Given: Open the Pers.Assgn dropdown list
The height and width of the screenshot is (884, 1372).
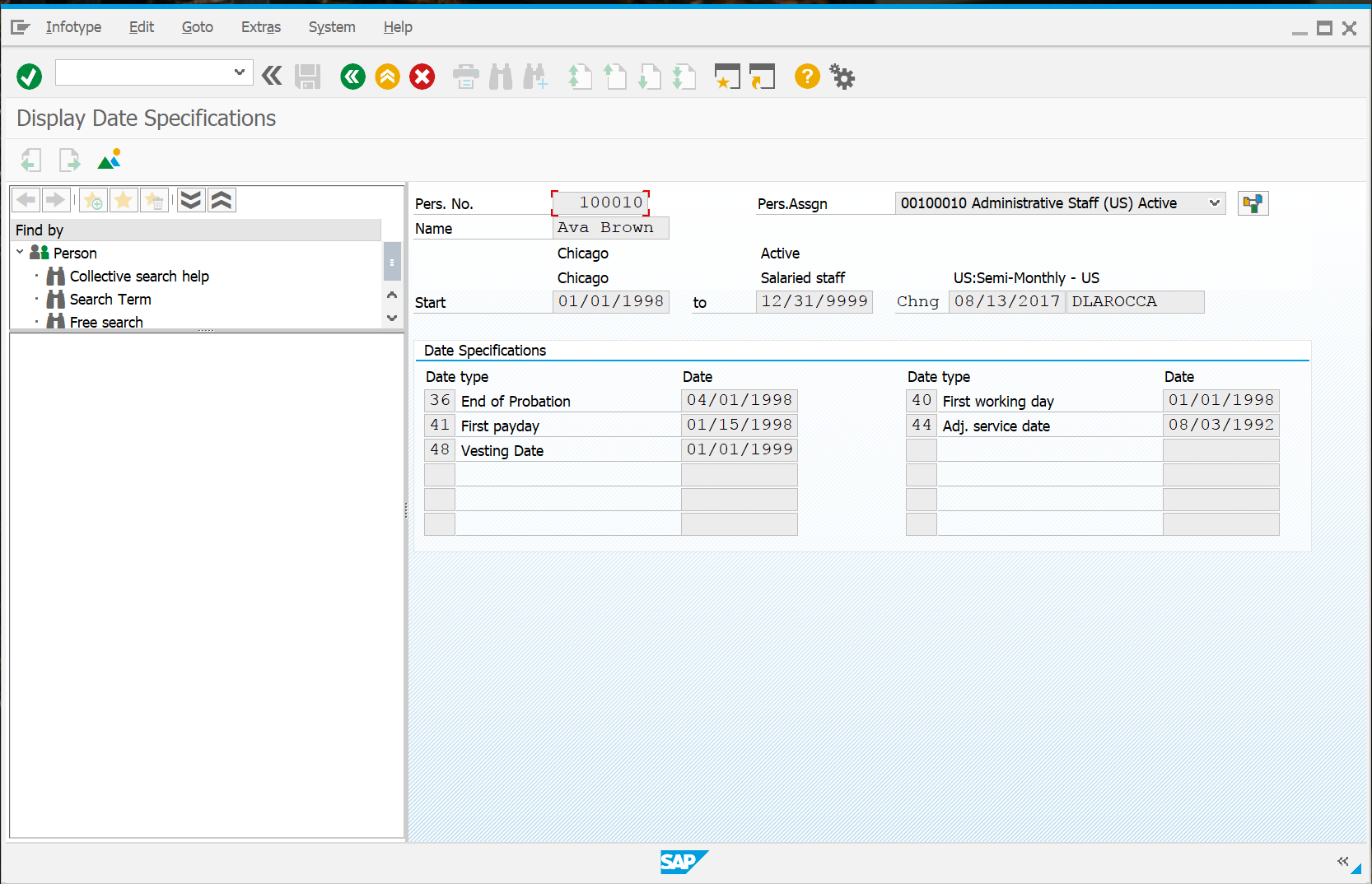Looking at the screenshot, I should pos(1216,202).
